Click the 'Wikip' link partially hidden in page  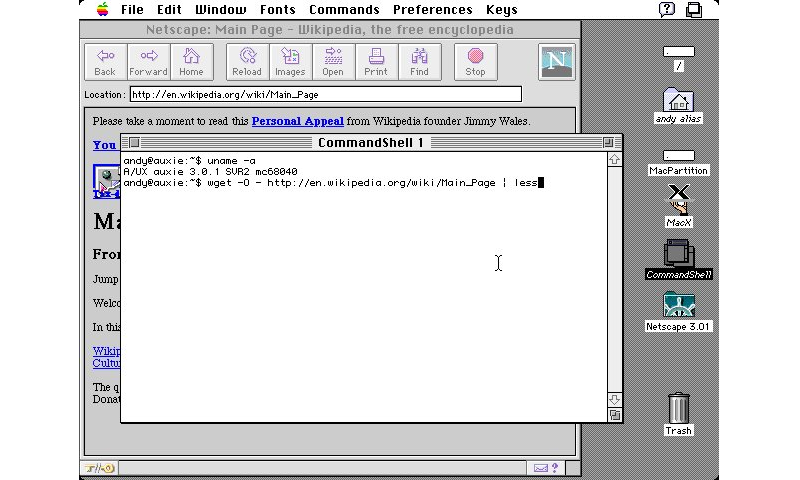click(107, 351)
